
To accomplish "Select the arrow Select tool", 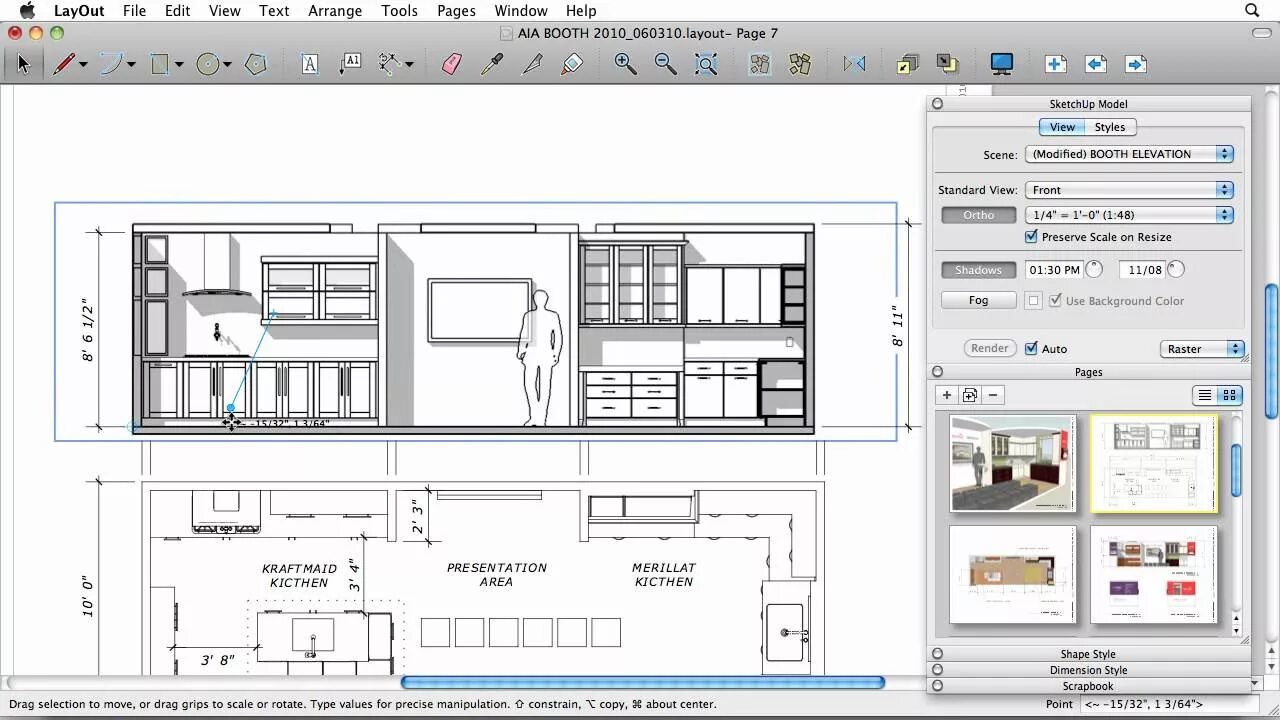I will pos(23,64).
